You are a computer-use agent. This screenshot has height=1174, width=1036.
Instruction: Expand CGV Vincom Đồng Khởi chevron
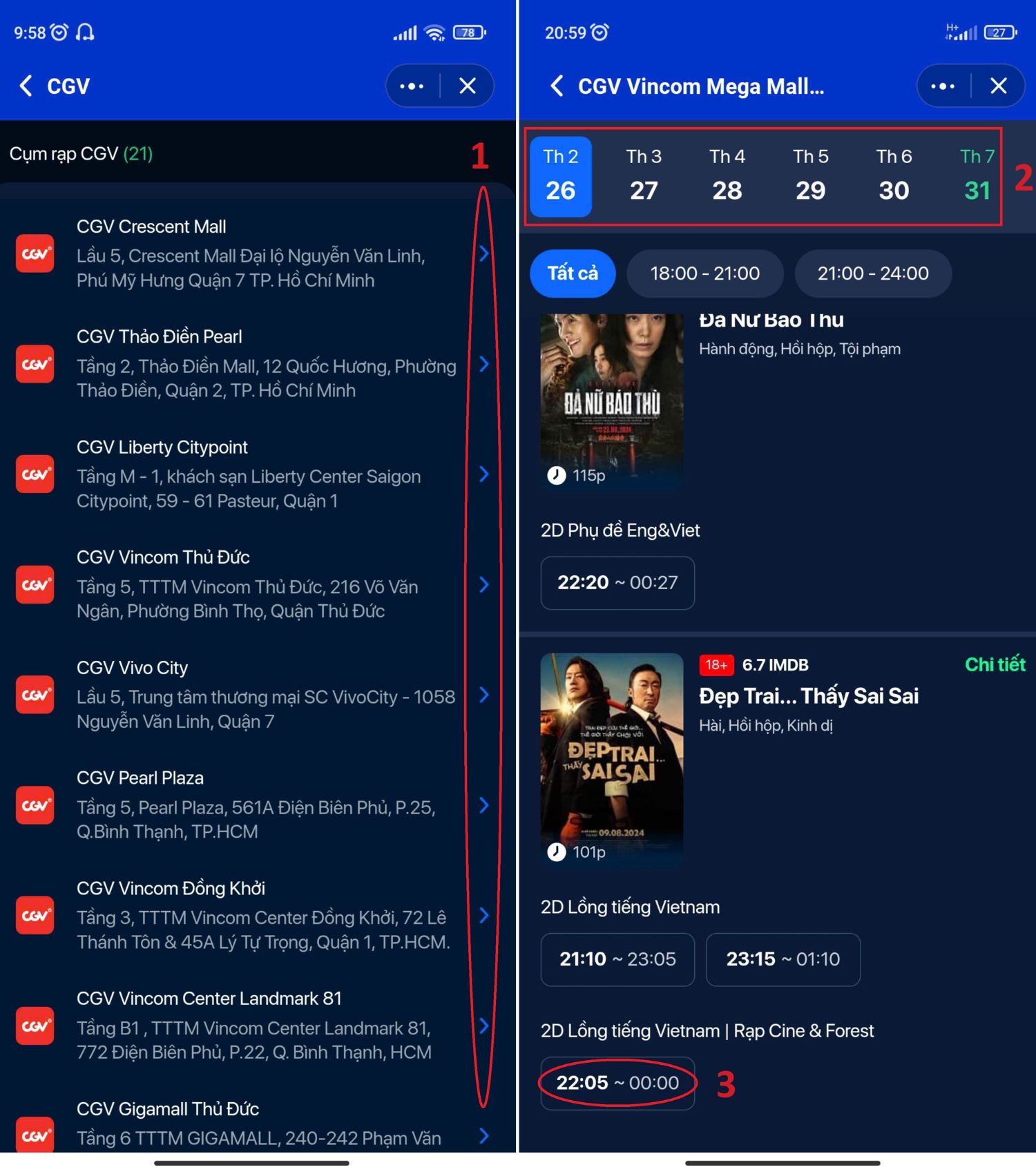[484, 916]
